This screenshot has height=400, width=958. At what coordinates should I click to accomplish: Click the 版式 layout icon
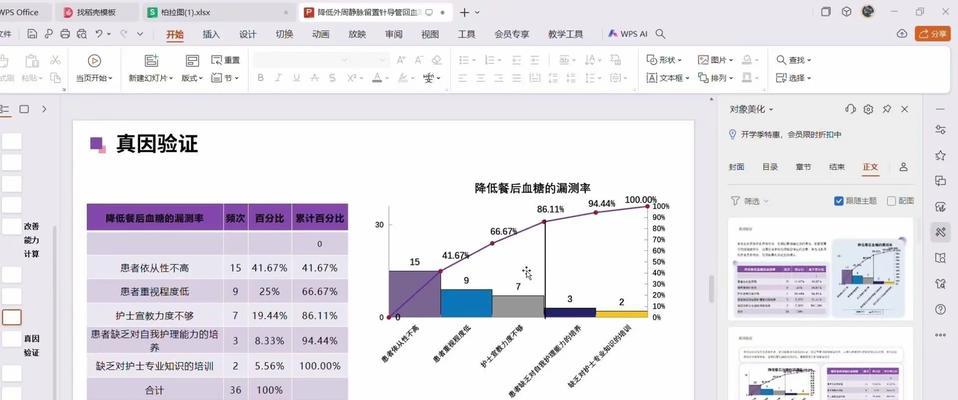[192, 60]
